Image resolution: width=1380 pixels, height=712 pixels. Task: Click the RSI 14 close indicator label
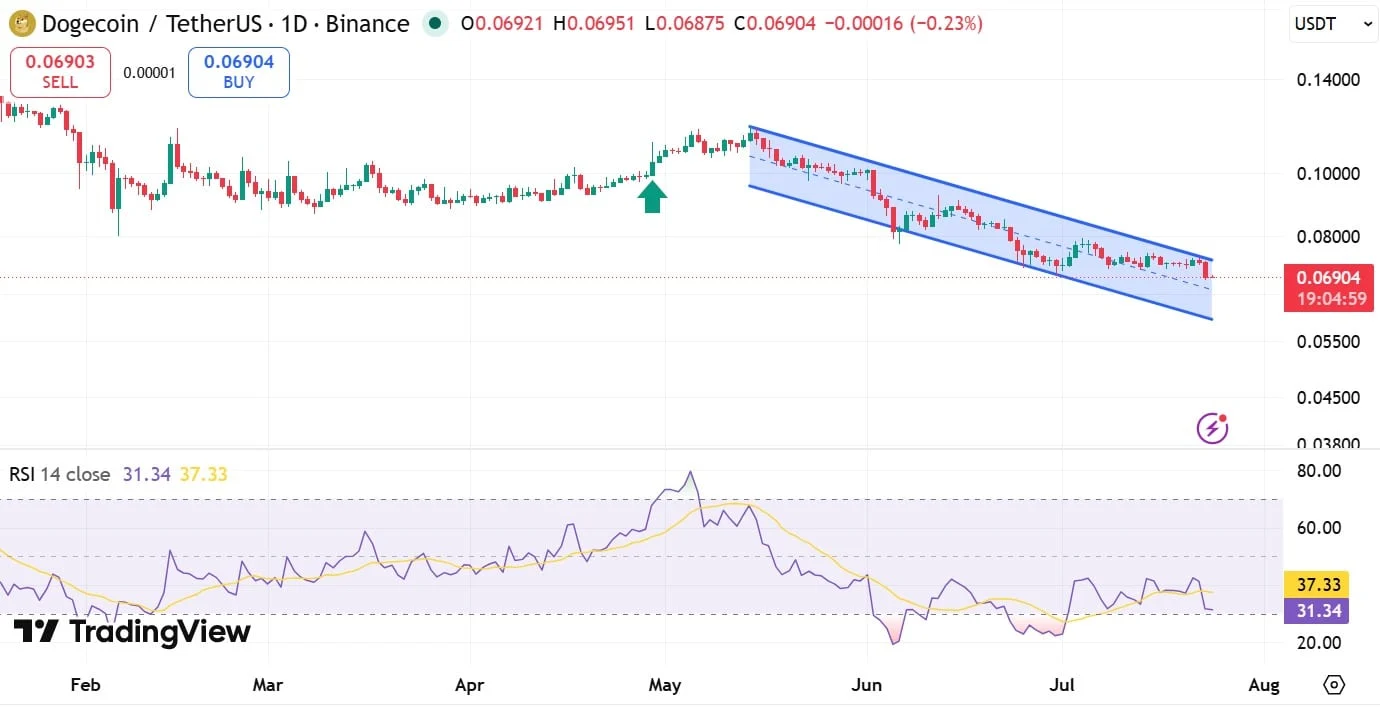(60, 474)
